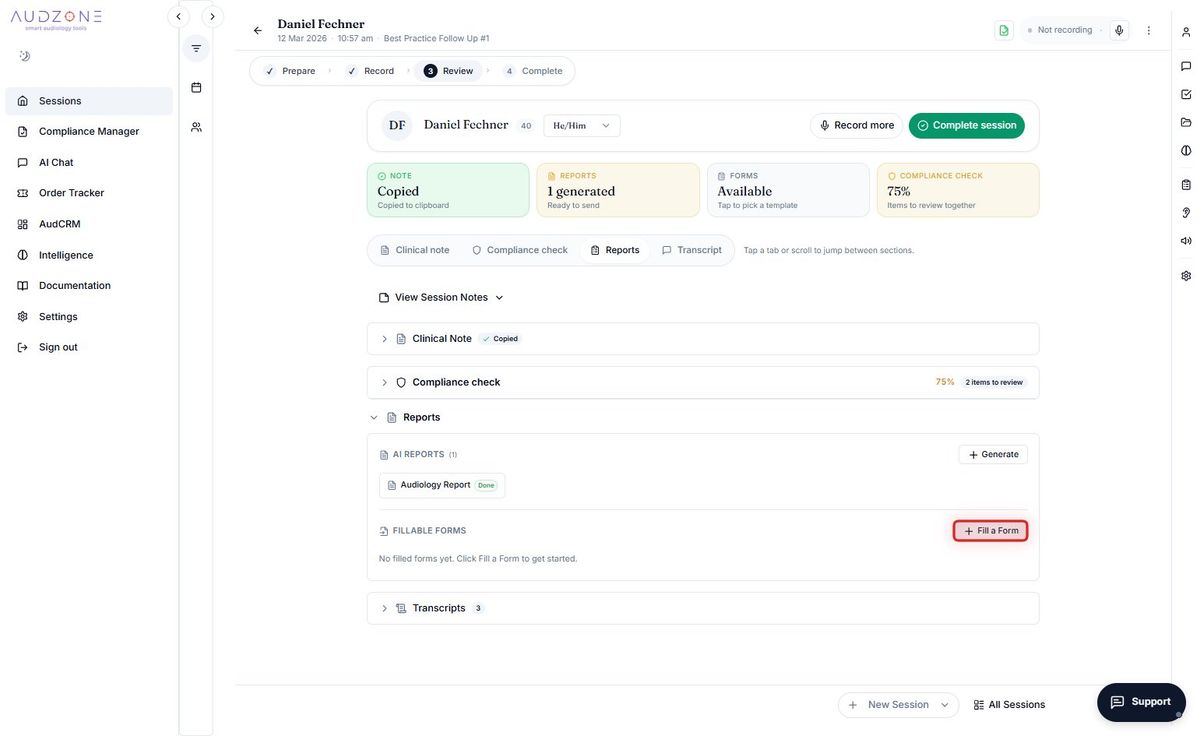Open the Support chat button
The image size is (1200, 736).
coord(1141,702)
